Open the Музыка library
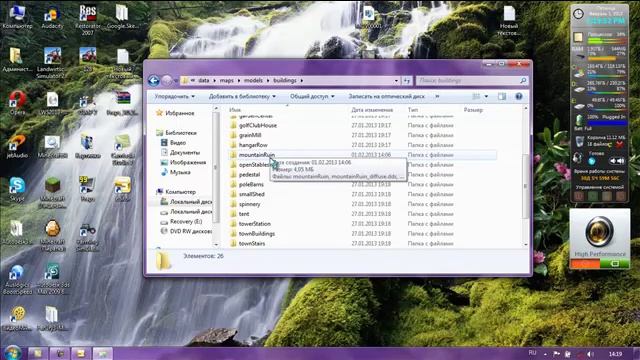 click(180, 172)
